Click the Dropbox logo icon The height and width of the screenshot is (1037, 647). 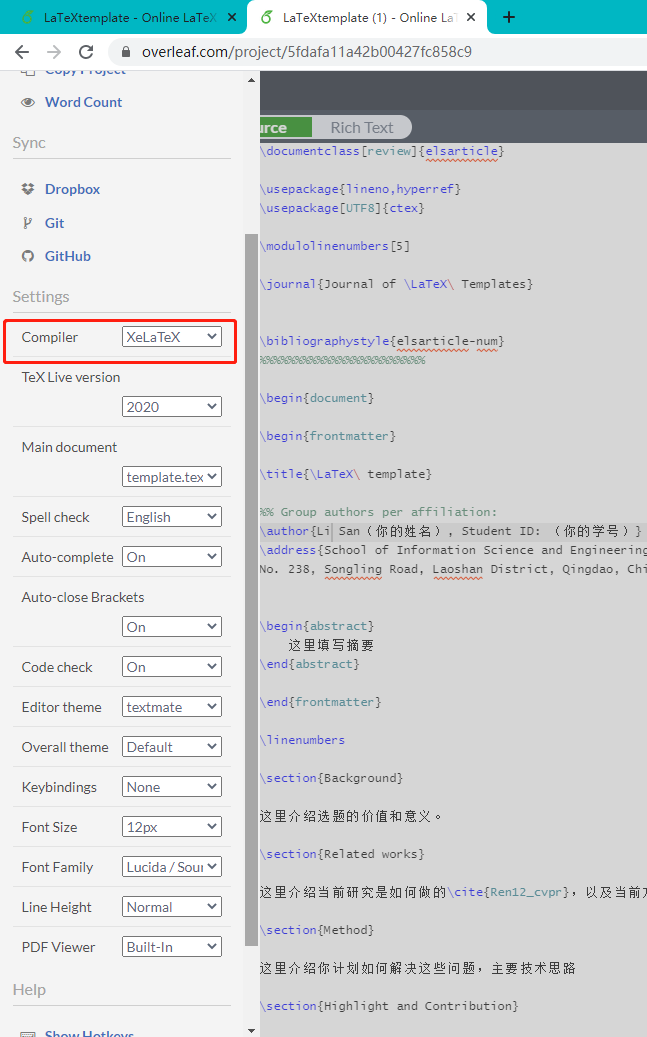pos(28,189)
